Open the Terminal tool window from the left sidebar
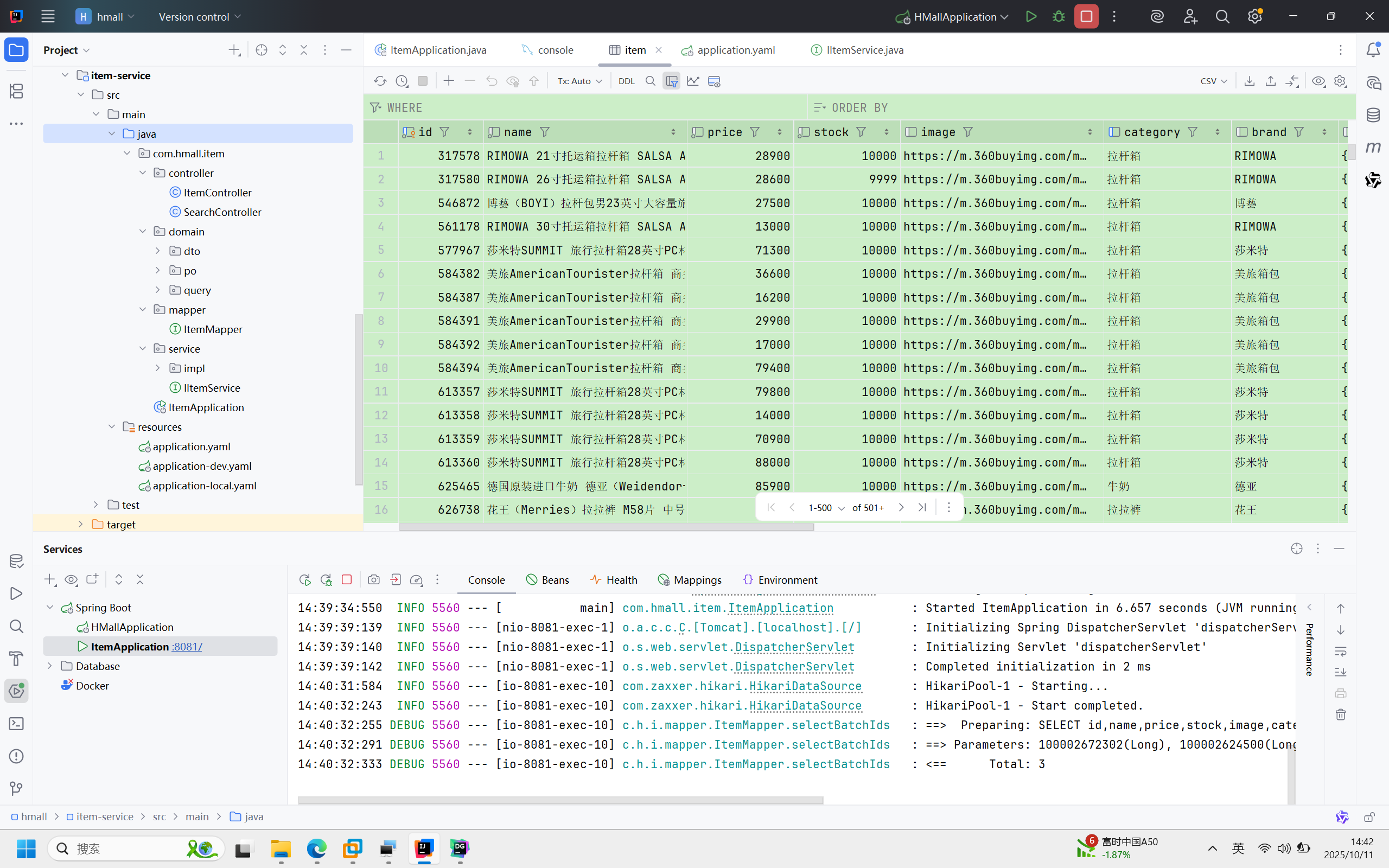Image resolution: width=1389 pixels, height=868 pixels. point(16,723)
